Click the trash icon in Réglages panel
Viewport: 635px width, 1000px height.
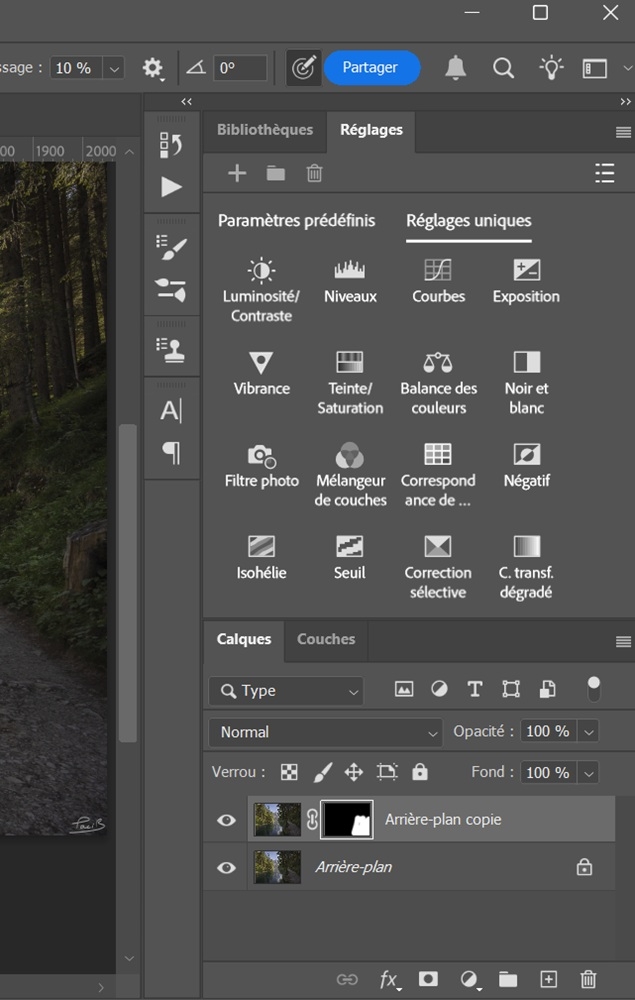coord(314,173)
